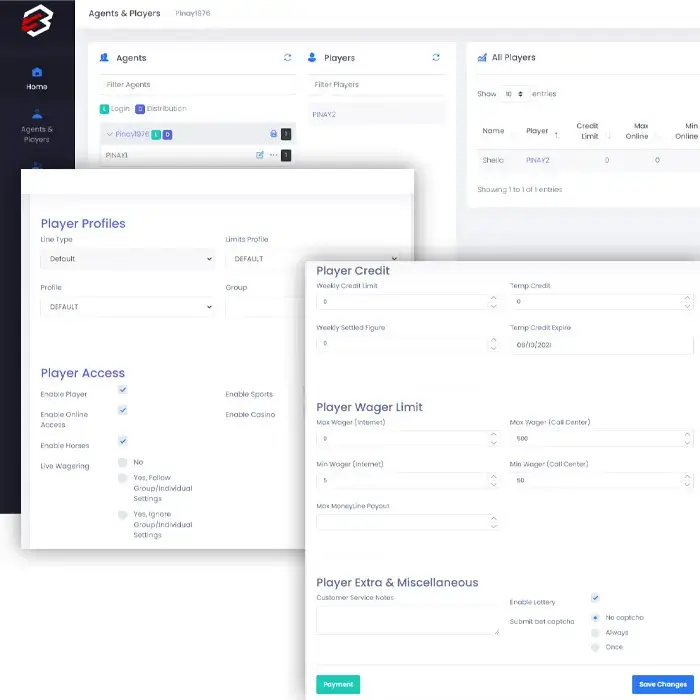Click the Filter Agents search field
This screenshot has height=700, width=700.
click(x=198, y=85)
